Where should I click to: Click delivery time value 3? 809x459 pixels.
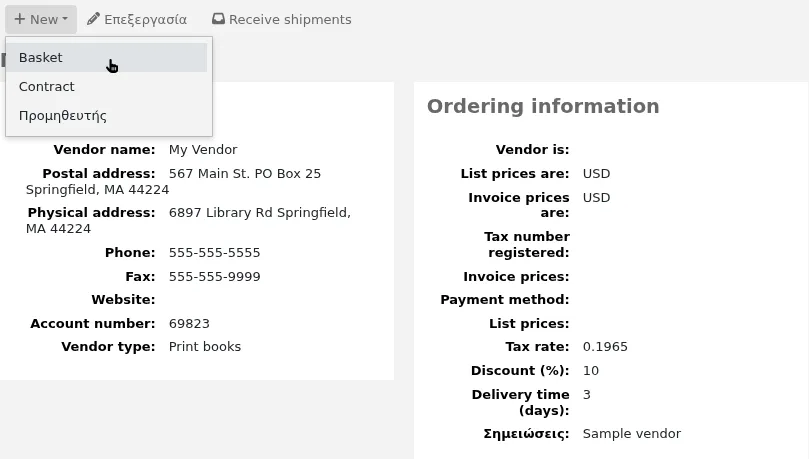[x=587, y=395]
